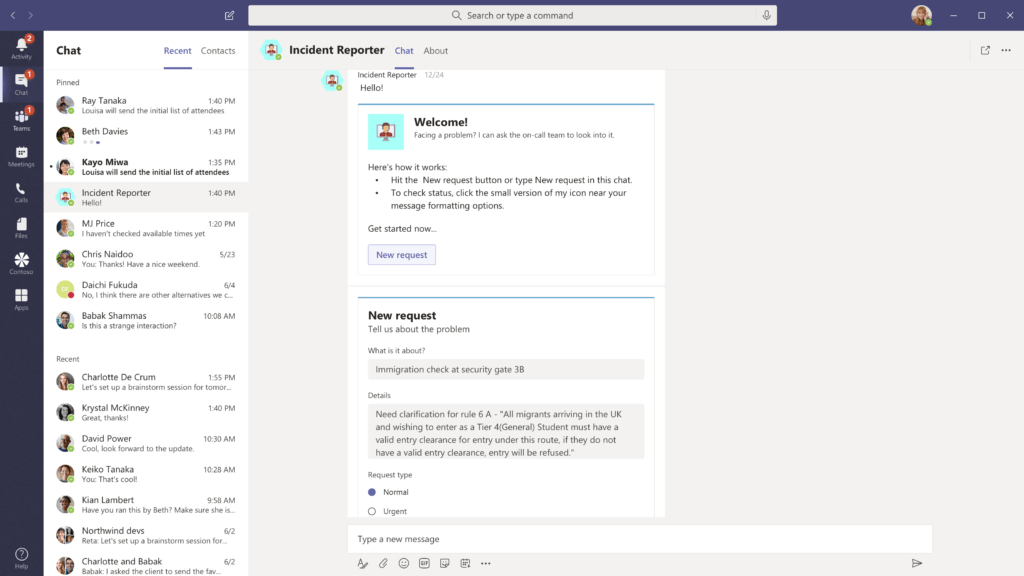Image resolution: width=1024 pixels, height=576 pixels.
Task: Switch to the About tab
Action: 435,50
